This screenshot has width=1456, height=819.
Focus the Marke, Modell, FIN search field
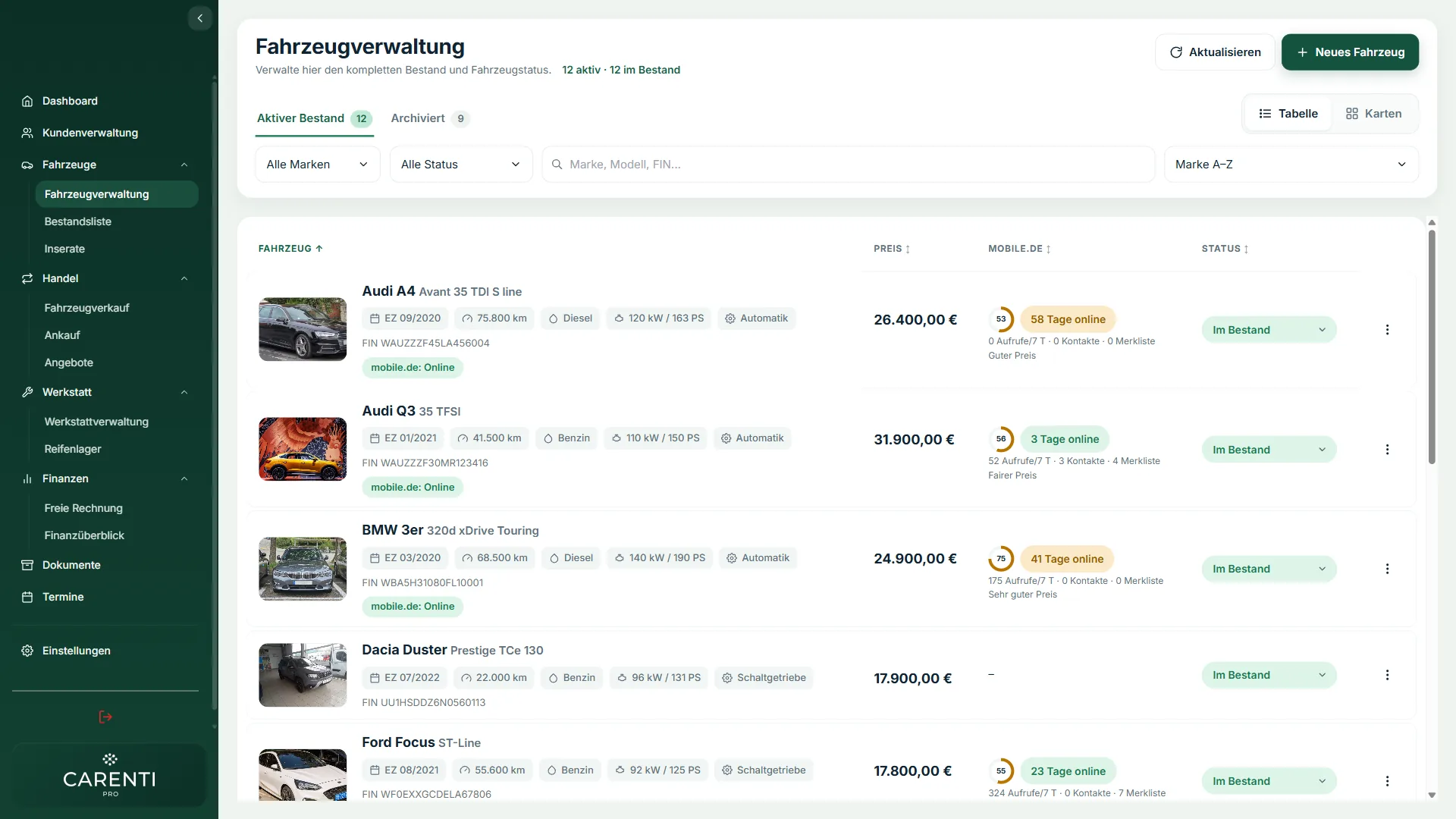pos(848,165)
